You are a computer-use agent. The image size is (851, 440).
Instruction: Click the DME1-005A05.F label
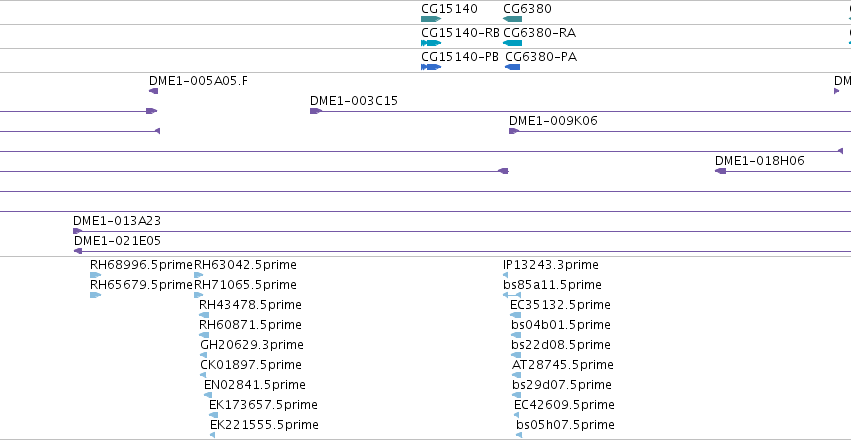[x=199, y=81]
